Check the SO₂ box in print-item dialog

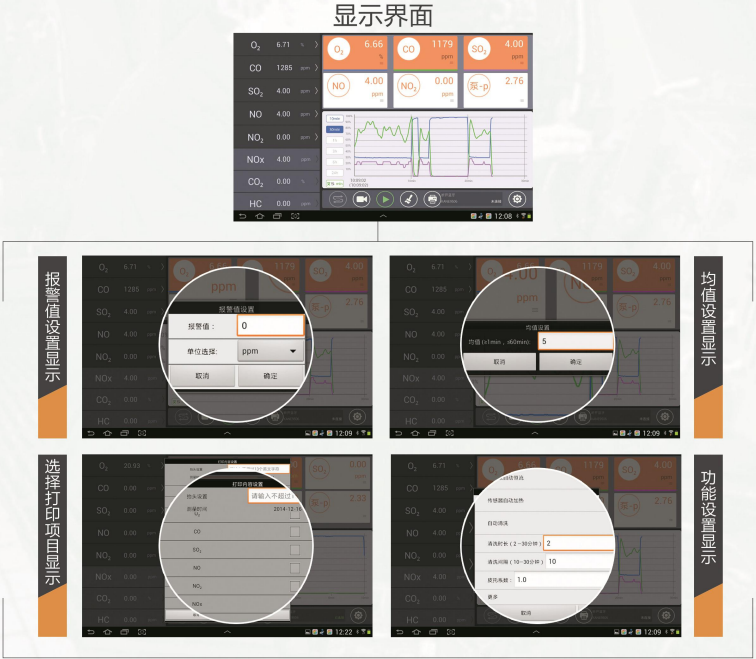[295, 550]
